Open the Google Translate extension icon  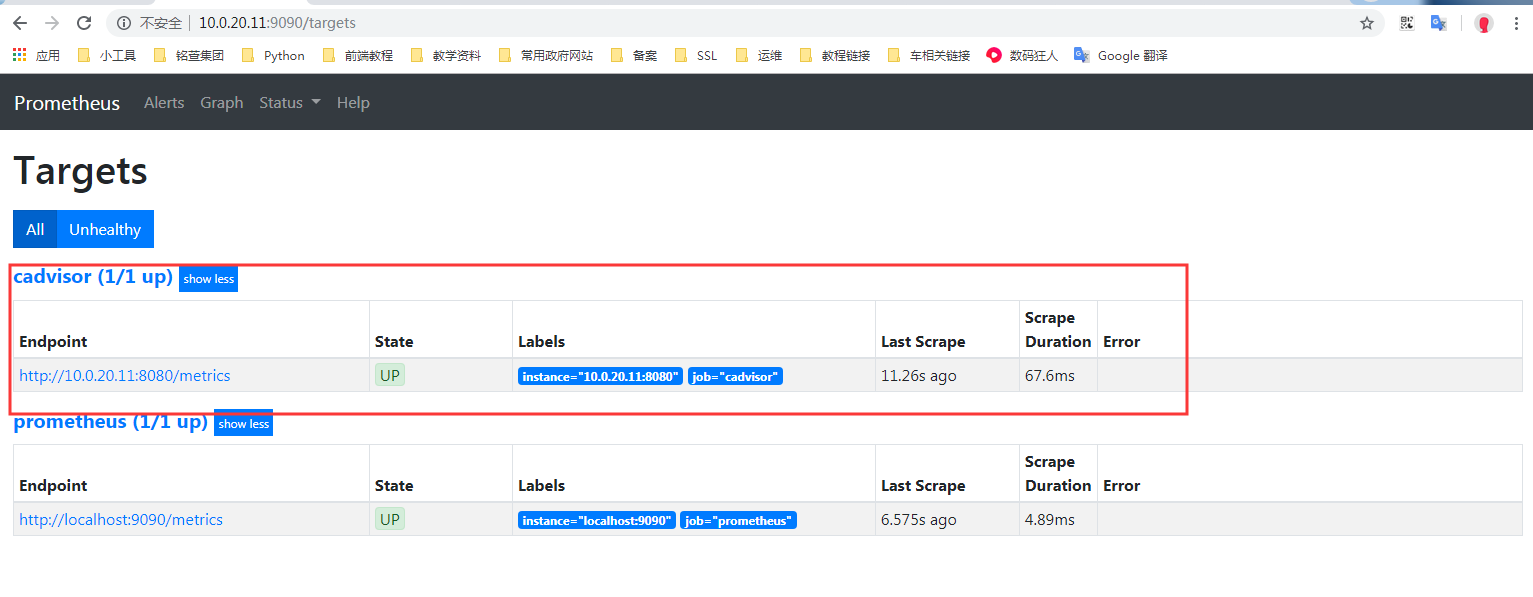[1439, 23]
